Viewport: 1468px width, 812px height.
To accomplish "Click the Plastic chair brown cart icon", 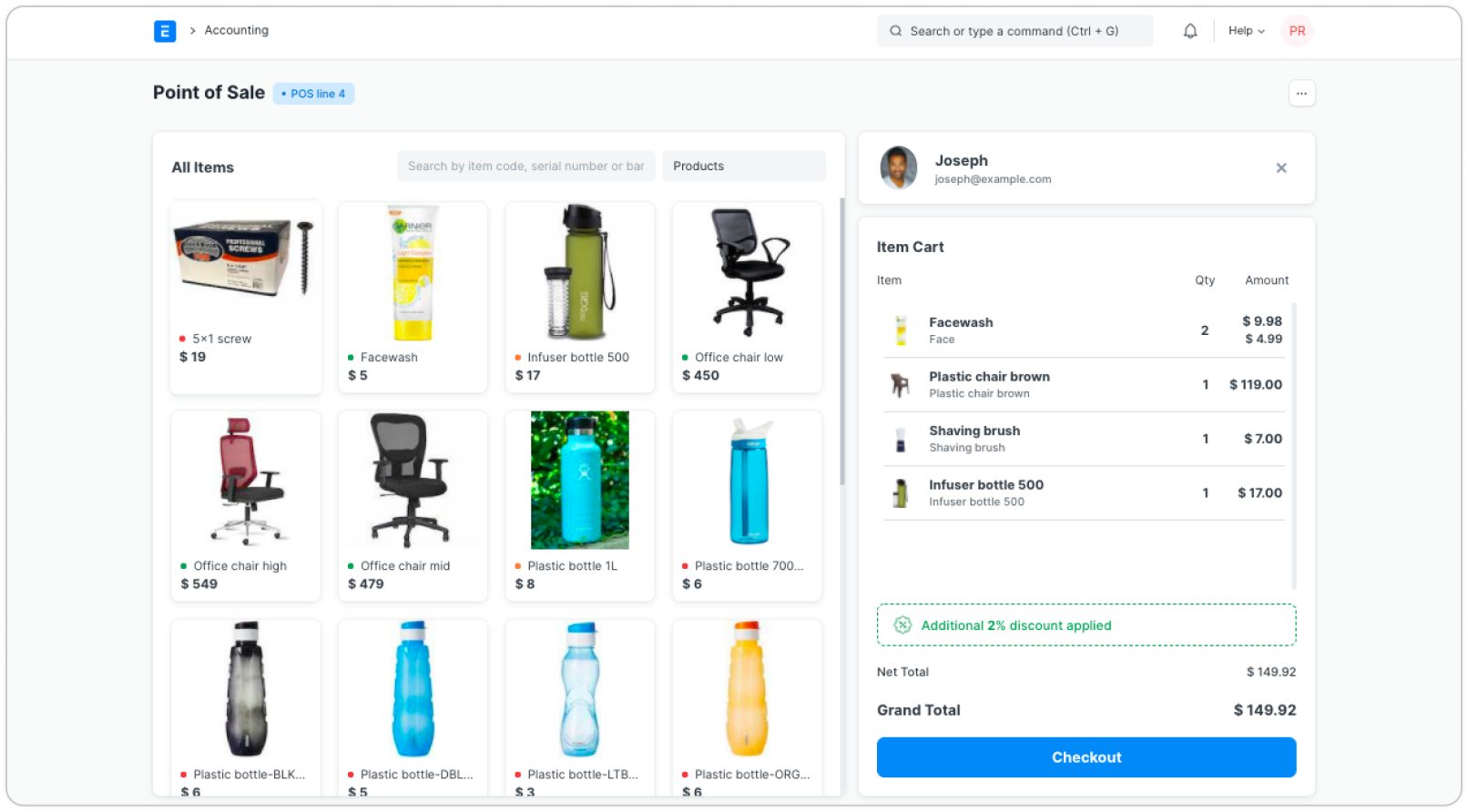I will pos(901,385).
